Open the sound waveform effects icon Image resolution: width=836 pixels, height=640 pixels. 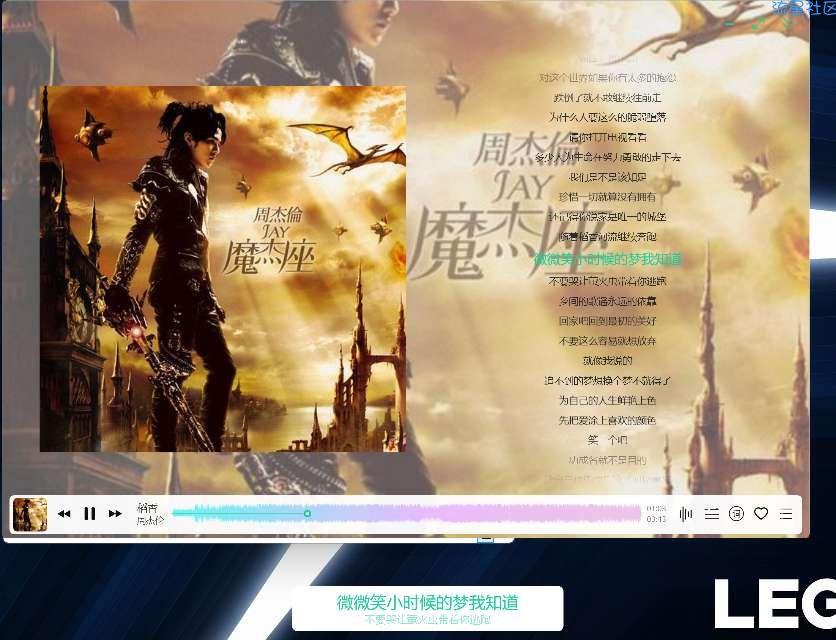tap(686, 514)
